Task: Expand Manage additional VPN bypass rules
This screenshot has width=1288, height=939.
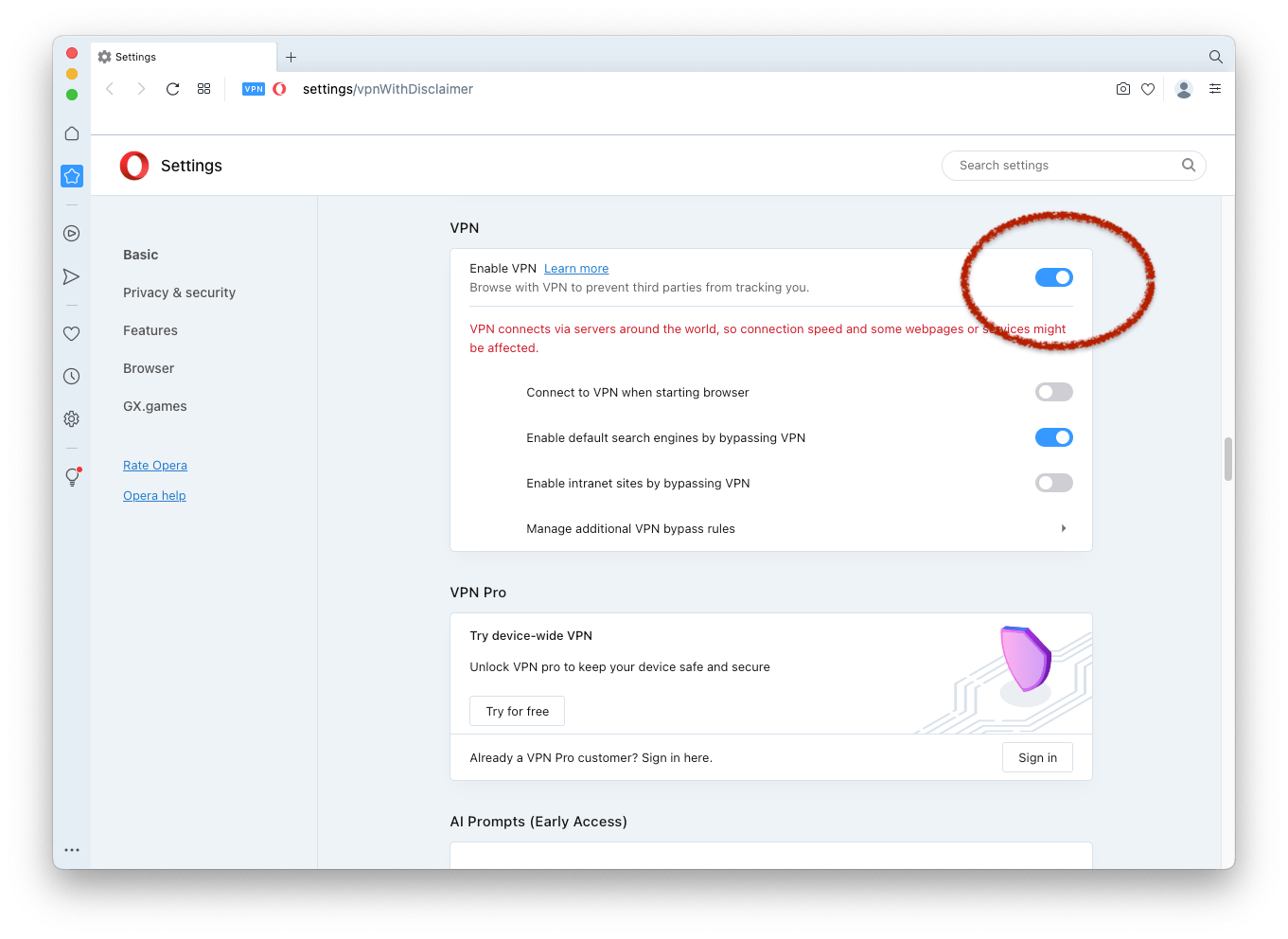Action: coord(1064,528)
